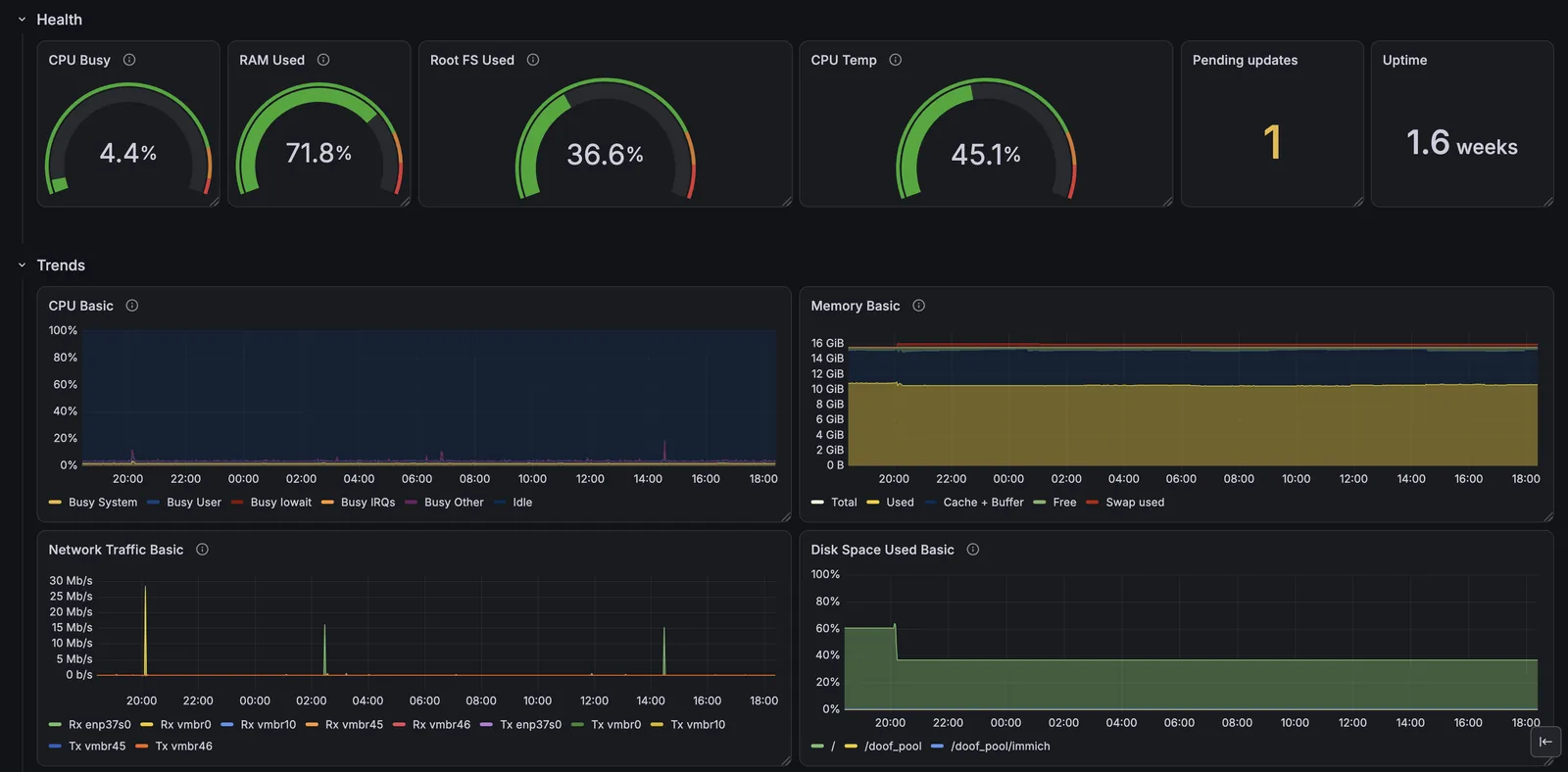Open the CPU Basic panel title menu
The width and height of the screenshot is (1568, 772).
click(81, 306)
